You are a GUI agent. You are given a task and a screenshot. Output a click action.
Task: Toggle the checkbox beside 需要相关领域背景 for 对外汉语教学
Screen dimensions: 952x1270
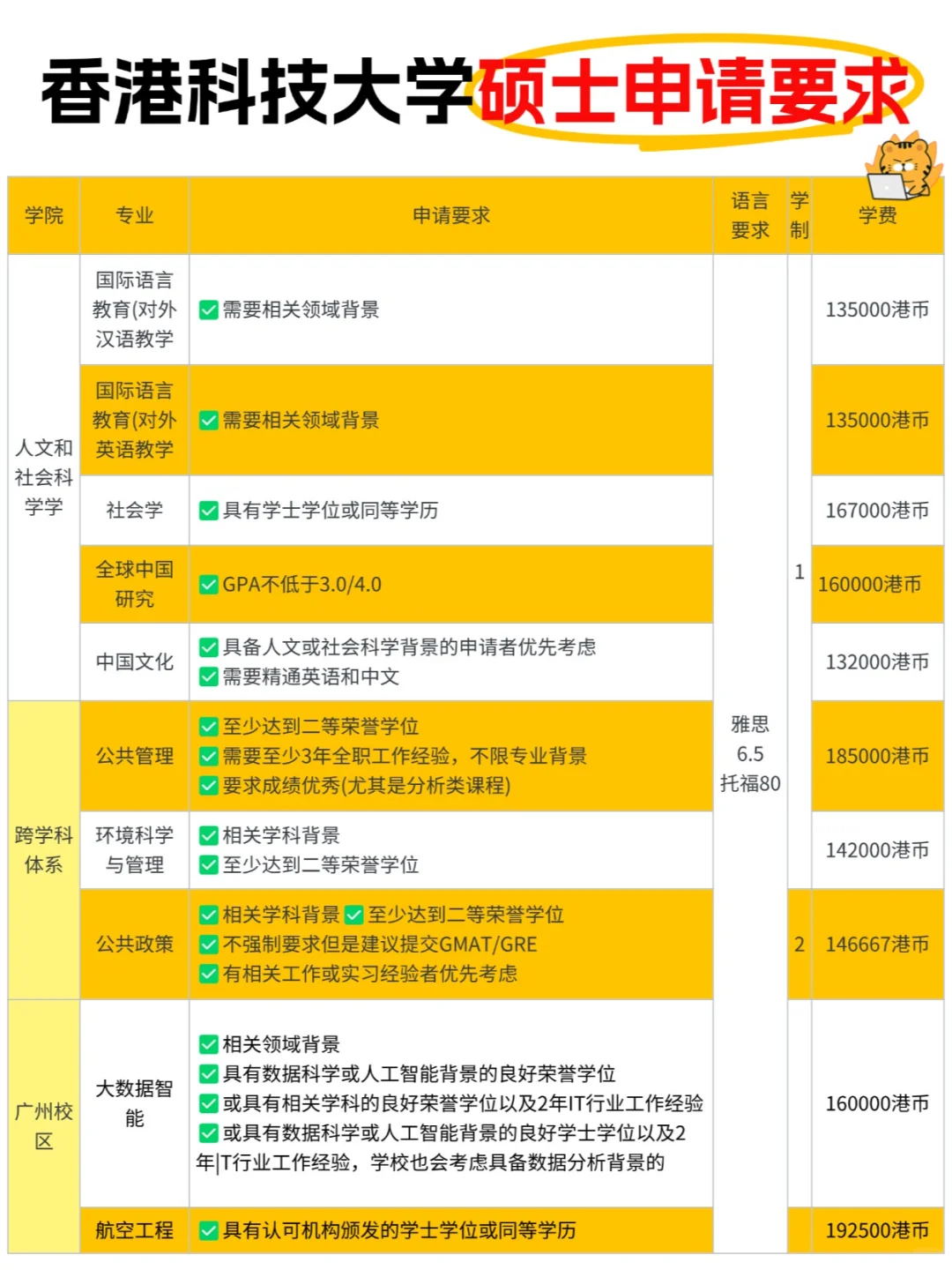208,310
